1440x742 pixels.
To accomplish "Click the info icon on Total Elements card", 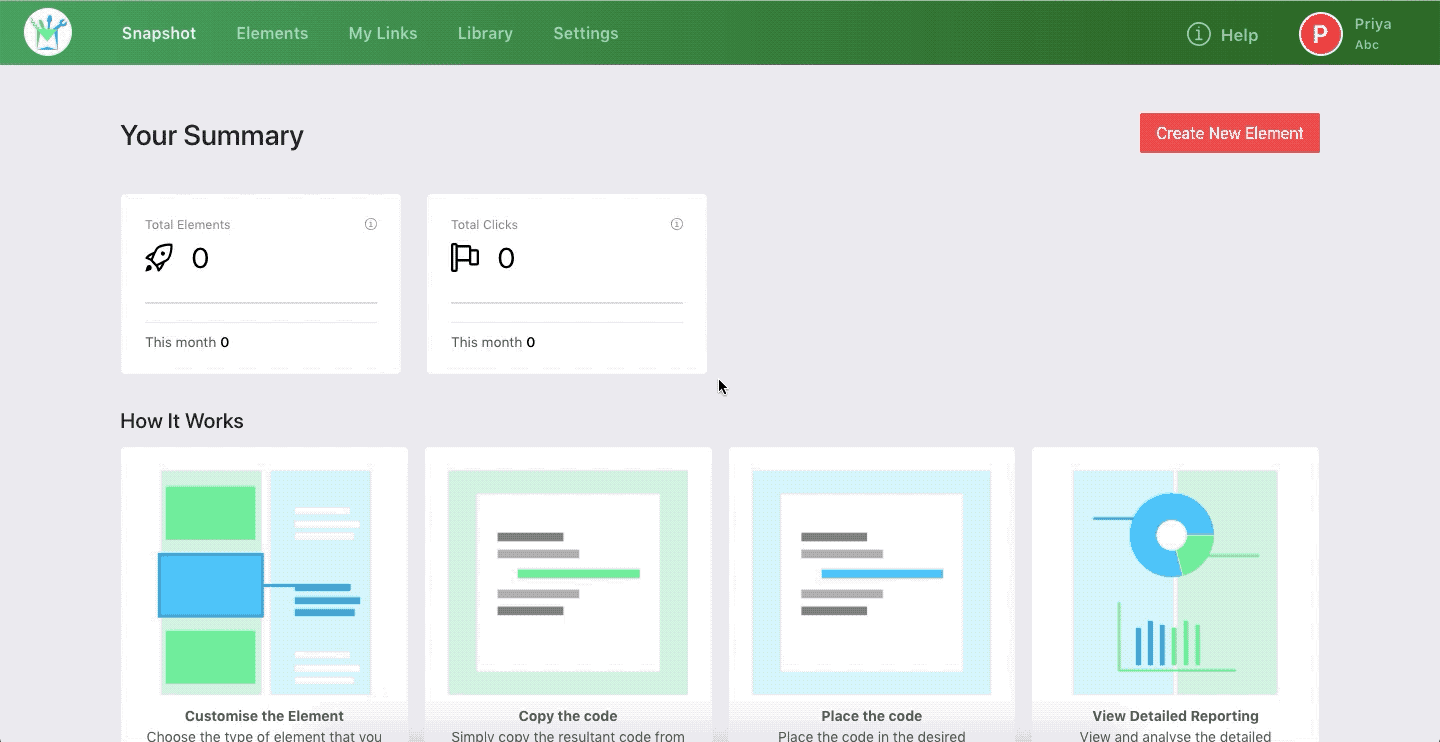I will coord(370,224).
